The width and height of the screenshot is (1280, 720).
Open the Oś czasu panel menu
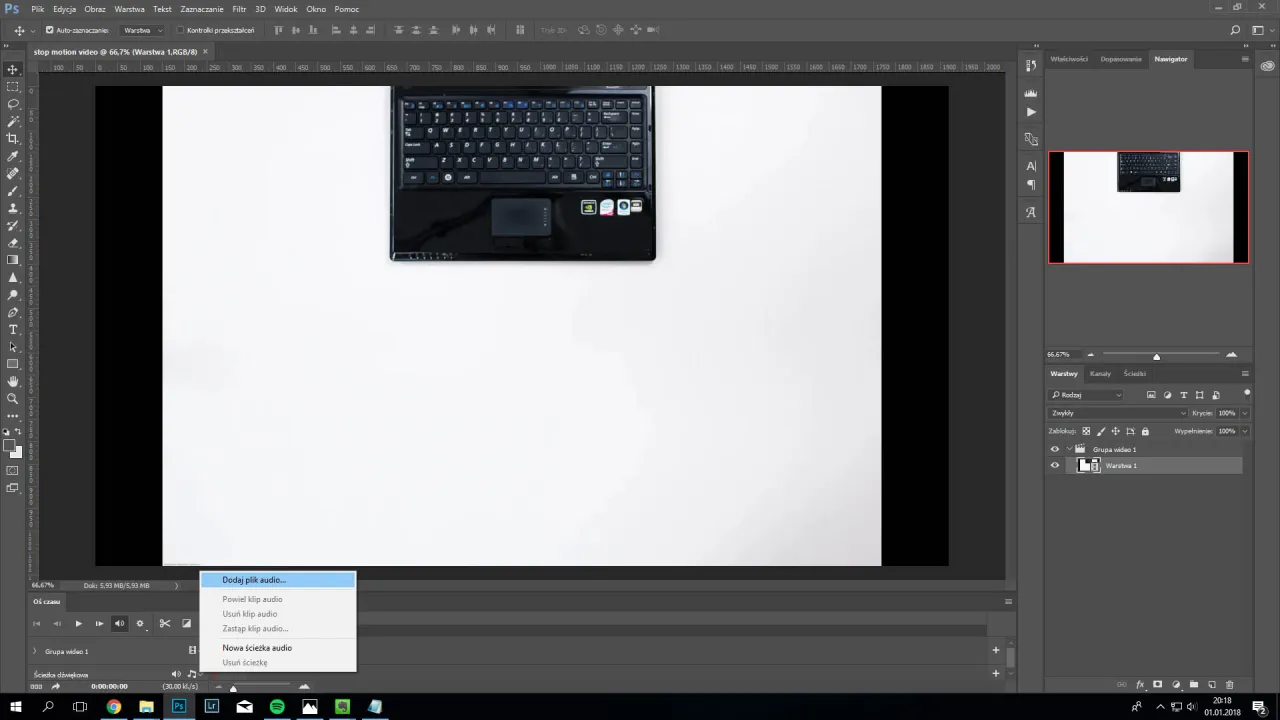(1008, 601)
